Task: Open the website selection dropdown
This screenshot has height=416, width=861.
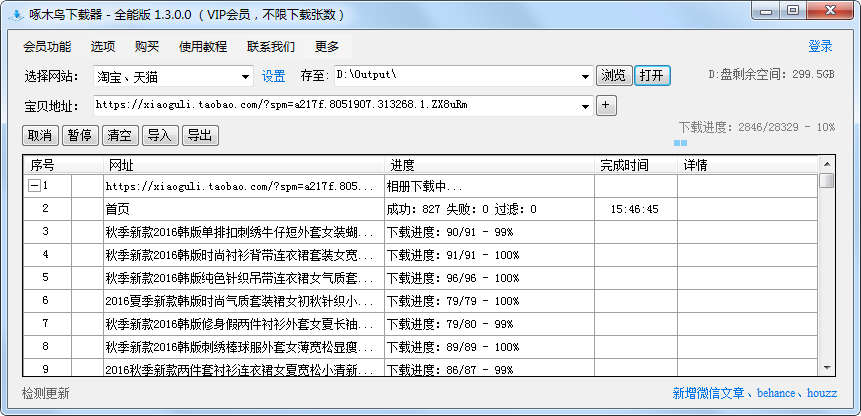Action: coord(246,77)
